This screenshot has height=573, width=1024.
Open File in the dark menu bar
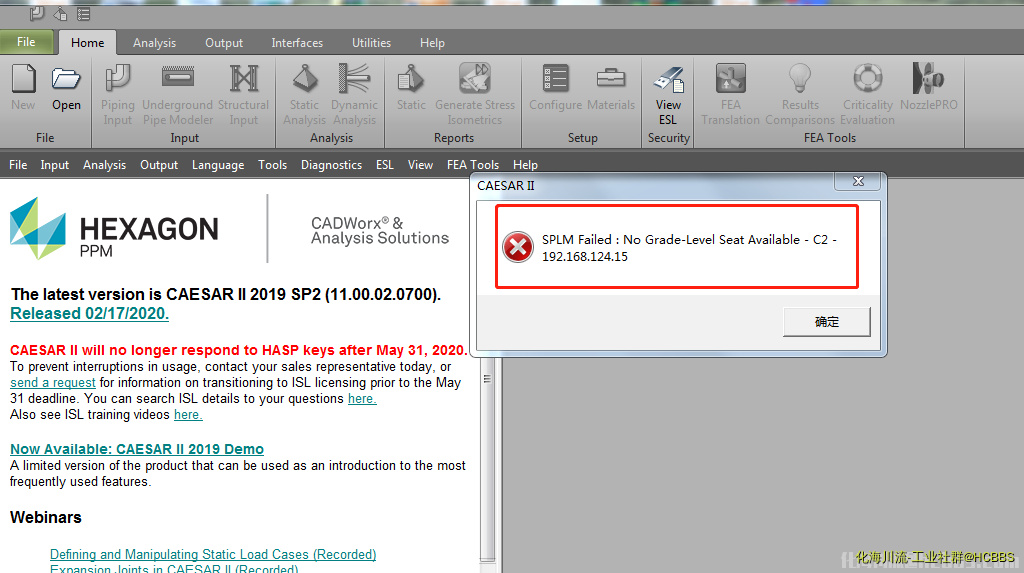pos(18,165)
